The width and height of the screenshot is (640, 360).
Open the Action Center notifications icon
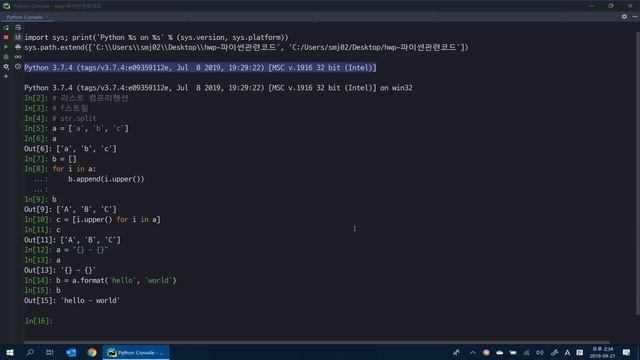[x=627, y=352]
